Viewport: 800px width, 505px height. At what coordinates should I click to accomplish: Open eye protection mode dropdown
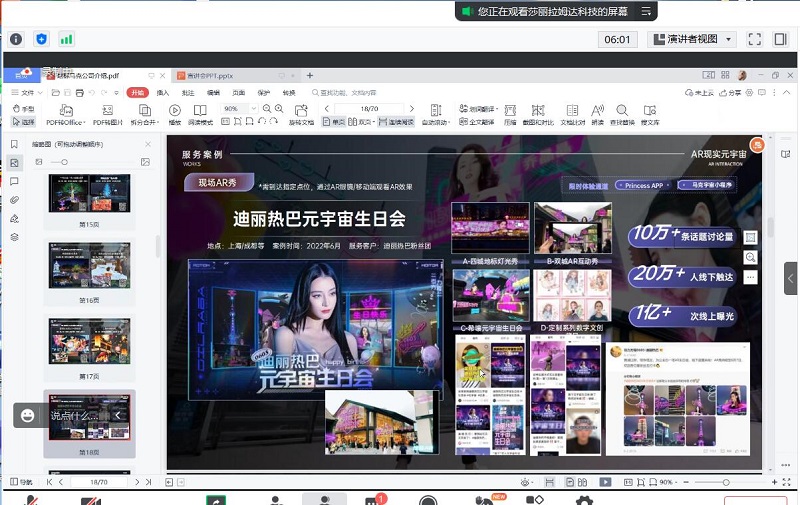pos(527,482)
